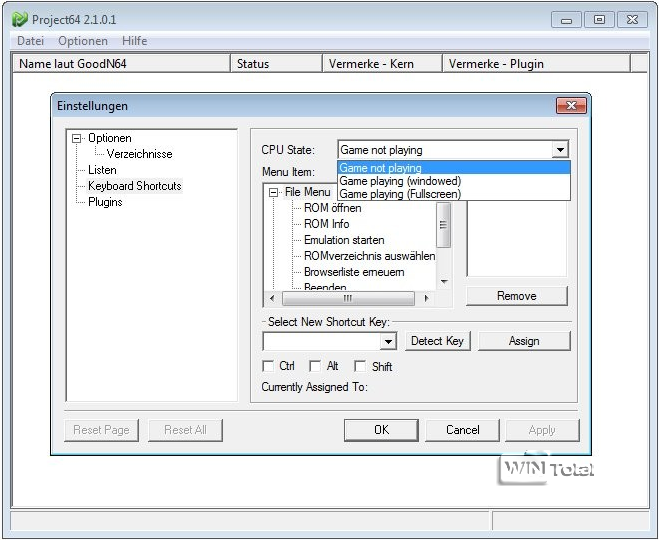The width and height of the screenshot is (659, 540).
Task: Select Optionen in settings tree
Action: point(110,138)
